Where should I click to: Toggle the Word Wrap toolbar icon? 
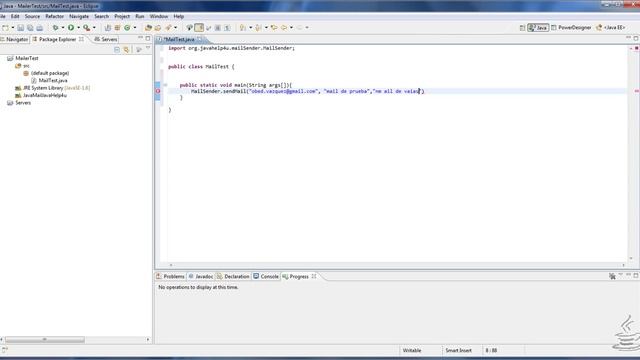coord(209,27)
